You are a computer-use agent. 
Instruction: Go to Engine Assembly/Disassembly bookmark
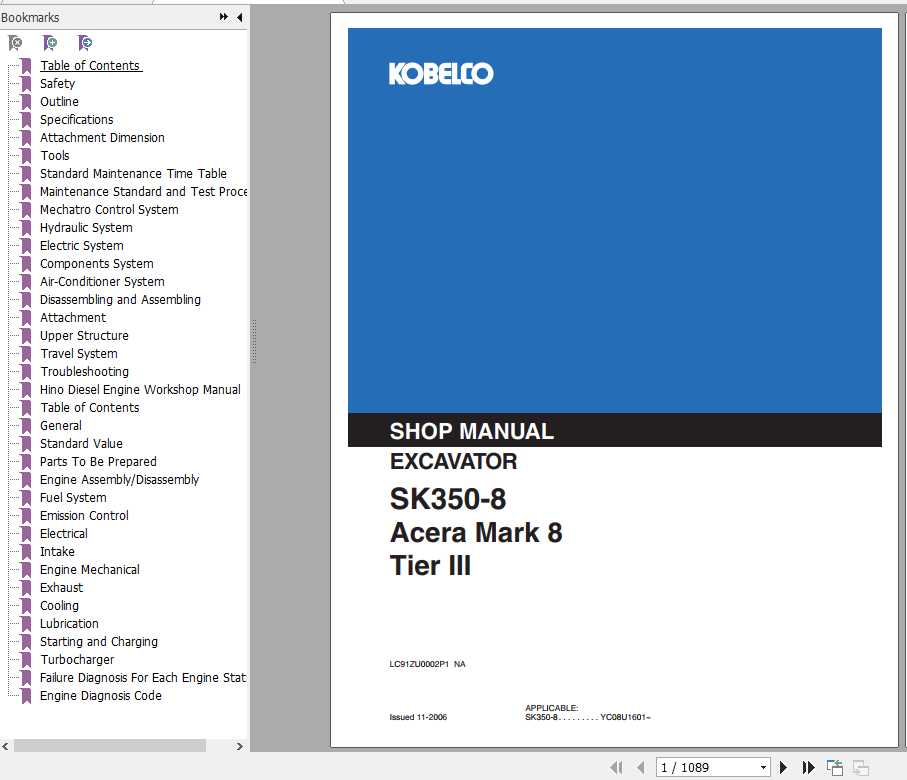pyautogui.click(x=119, y=479)
